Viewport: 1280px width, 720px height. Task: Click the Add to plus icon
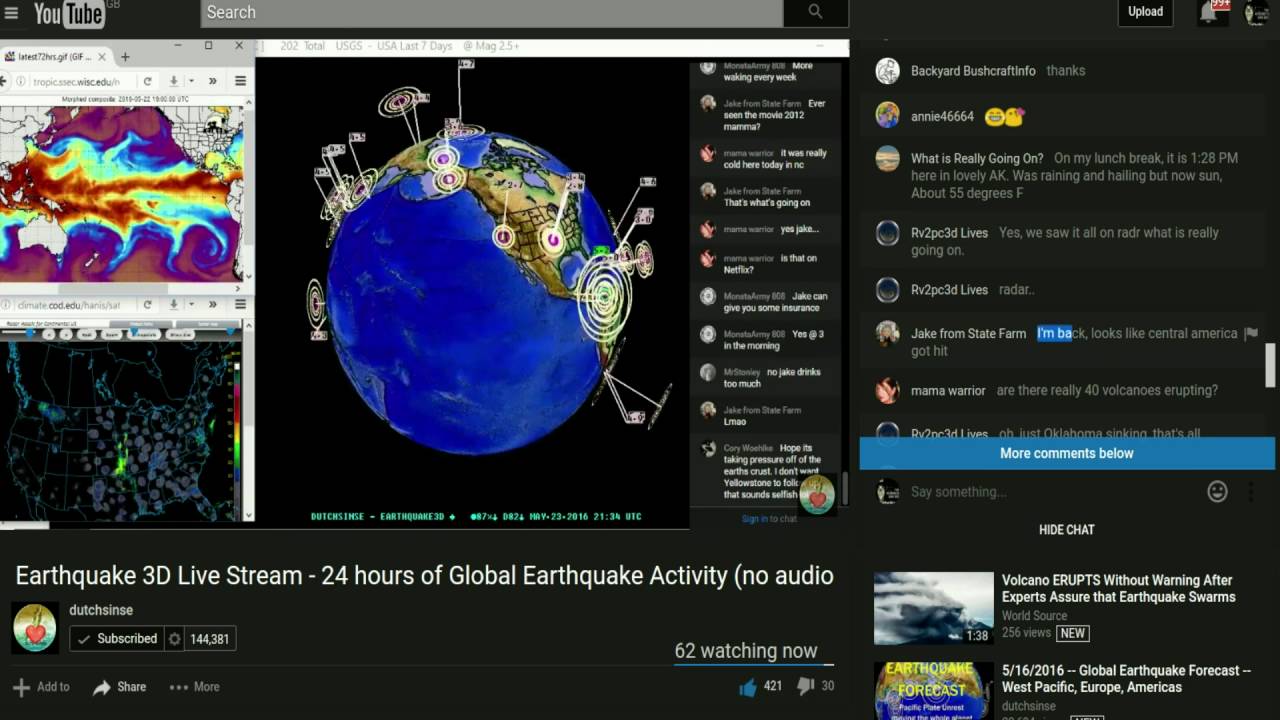[22, 687]
